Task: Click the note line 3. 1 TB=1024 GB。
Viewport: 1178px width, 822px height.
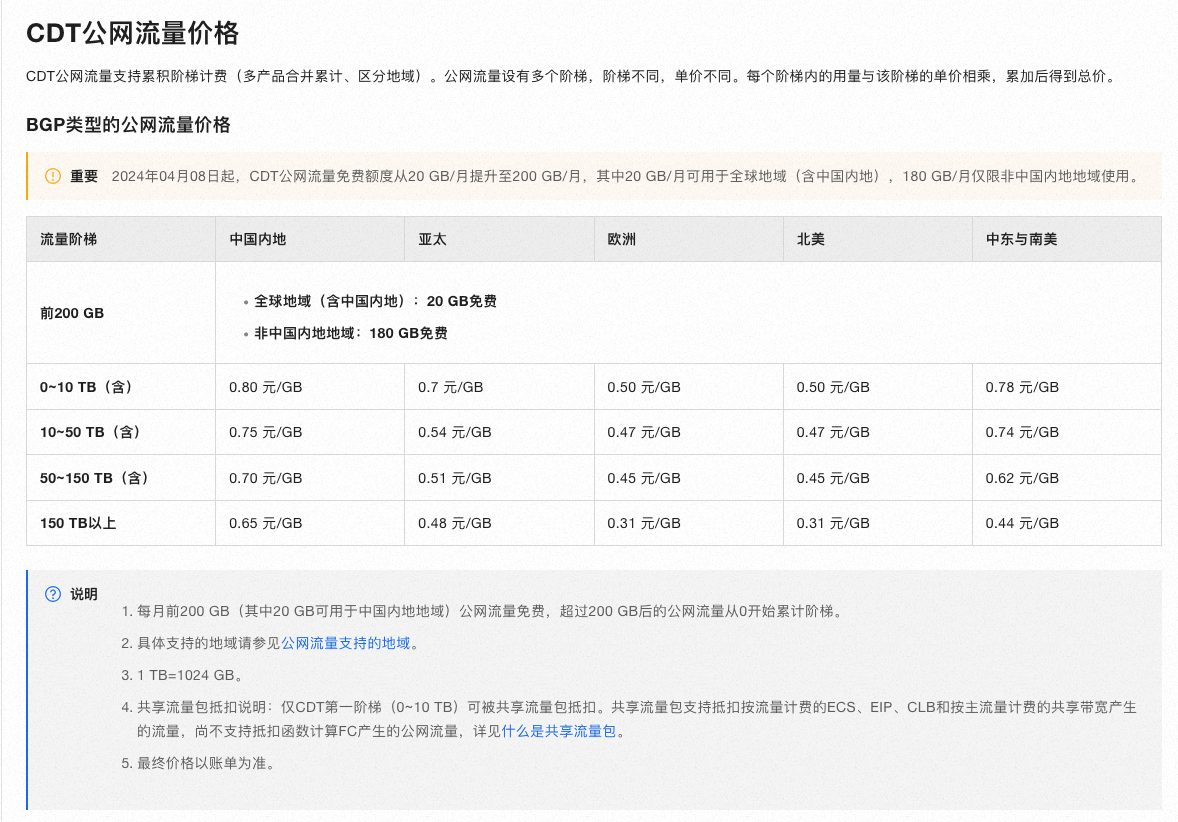Action: [183, 675]
